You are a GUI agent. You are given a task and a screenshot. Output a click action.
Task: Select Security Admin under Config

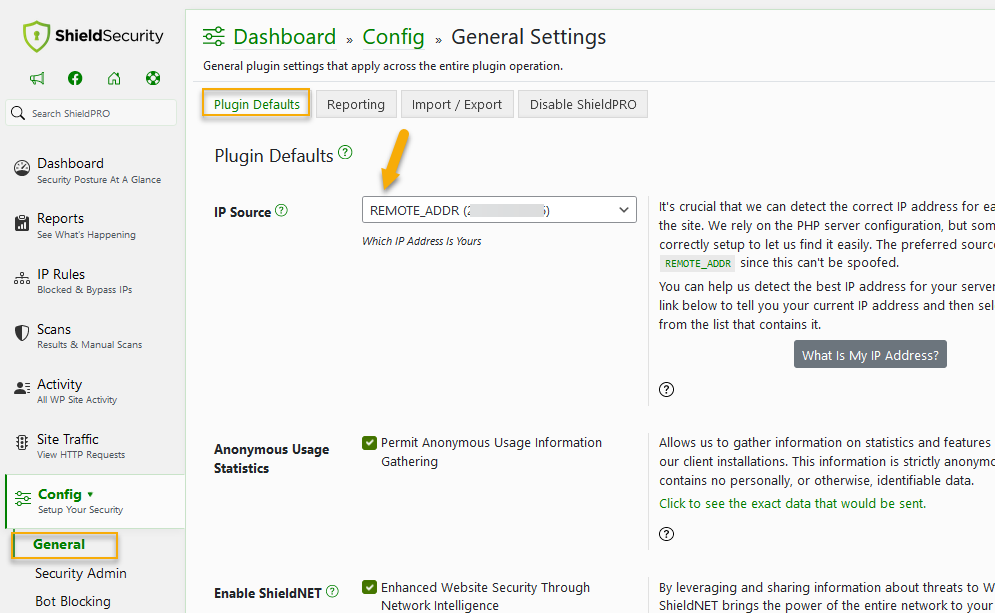coord(81,573)
